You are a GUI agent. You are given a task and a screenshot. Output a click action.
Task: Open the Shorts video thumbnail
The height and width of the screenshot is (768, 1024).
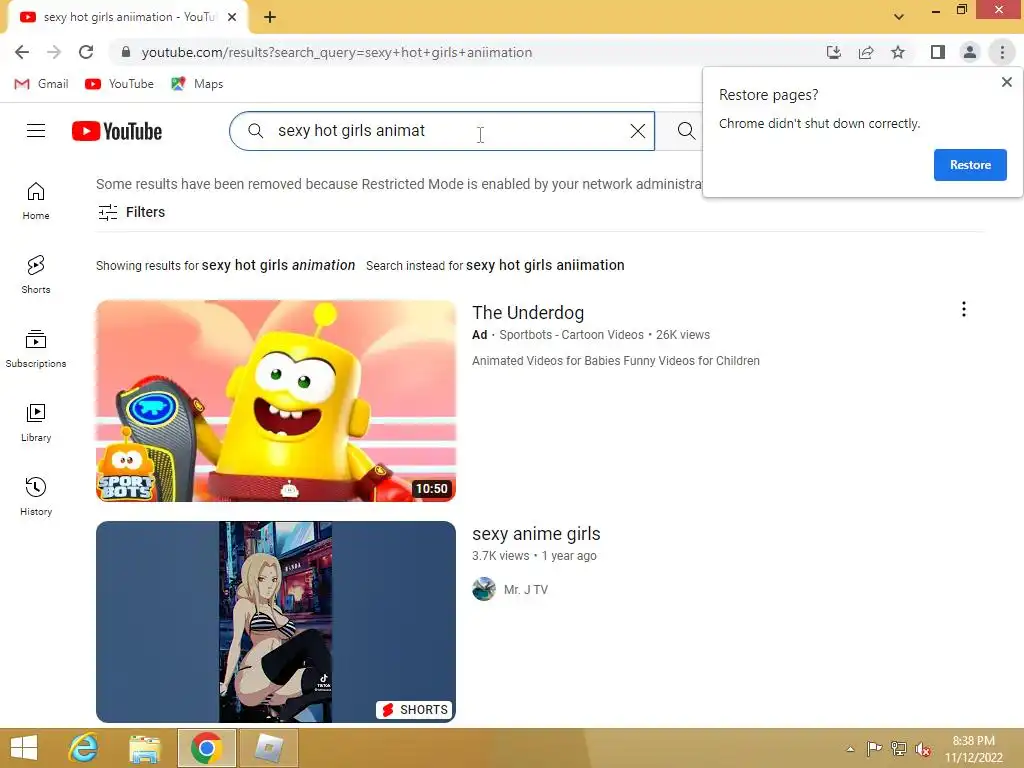tap(276, 622)
